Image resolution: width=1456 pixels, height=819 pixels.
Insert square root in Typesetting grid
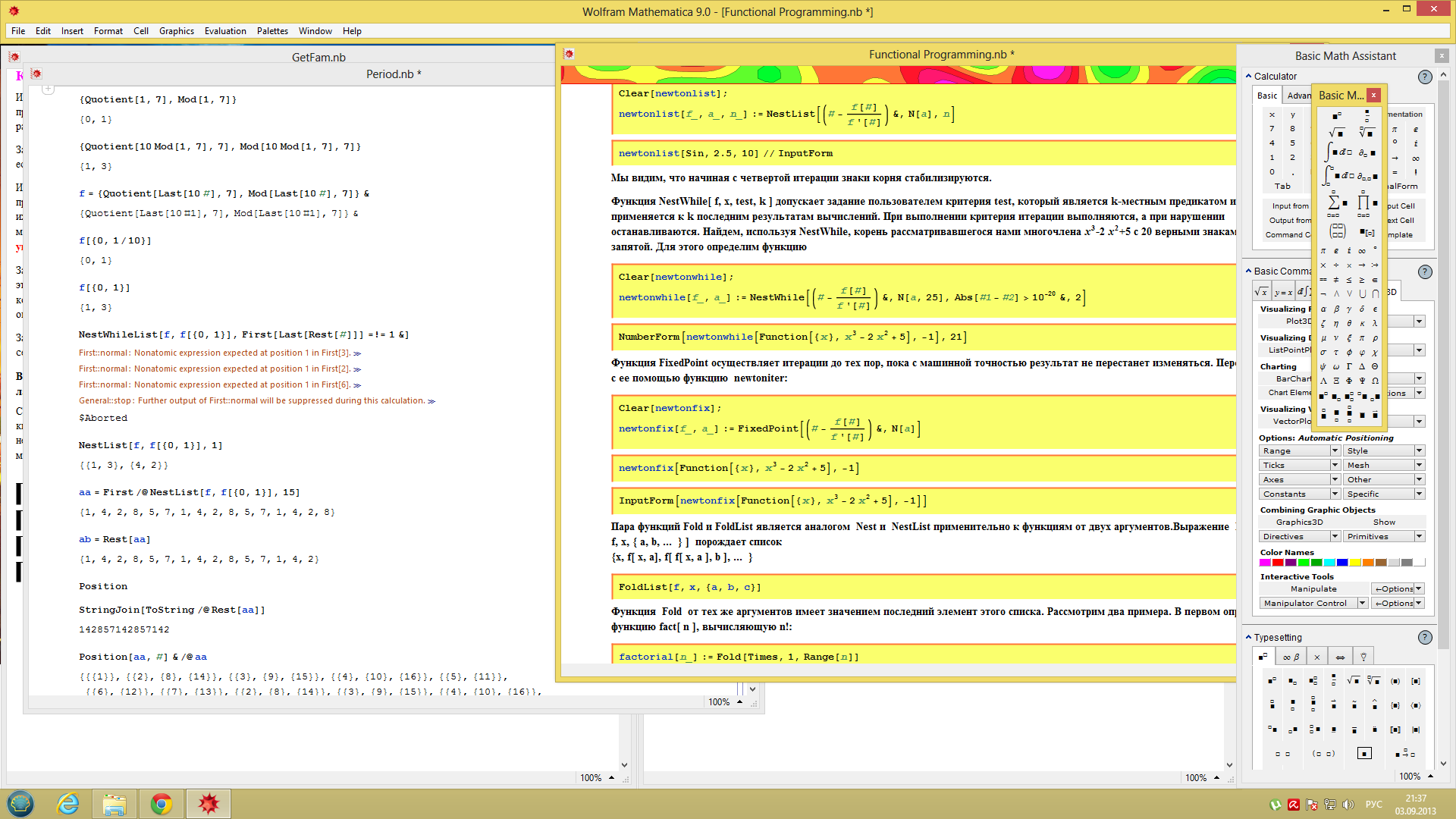(x=1354, y=681)
